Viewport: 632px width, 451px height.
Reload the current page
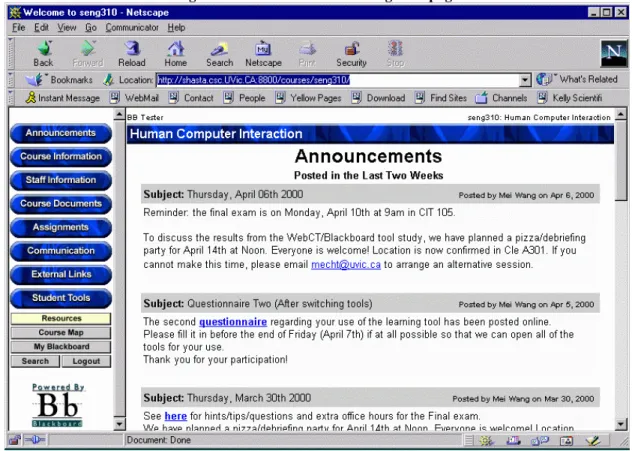point(132,54)
